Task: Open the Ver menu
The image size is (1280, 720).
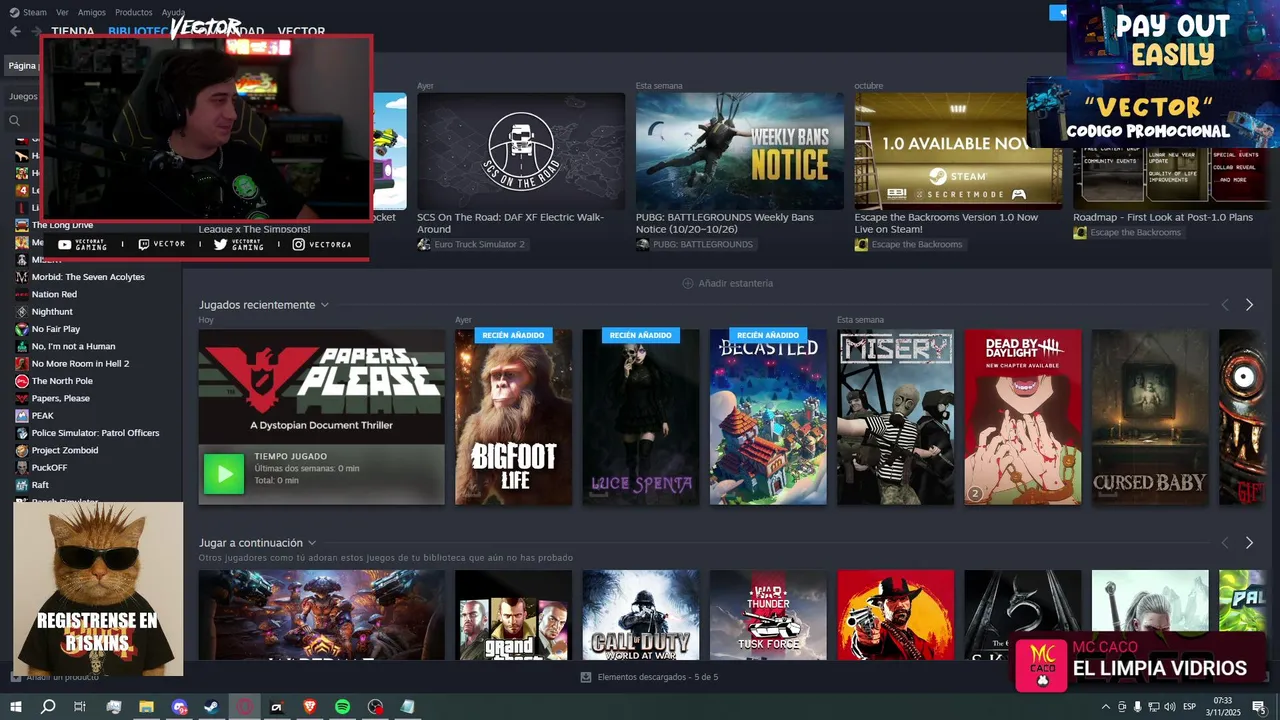Action: tap(62, 12)
